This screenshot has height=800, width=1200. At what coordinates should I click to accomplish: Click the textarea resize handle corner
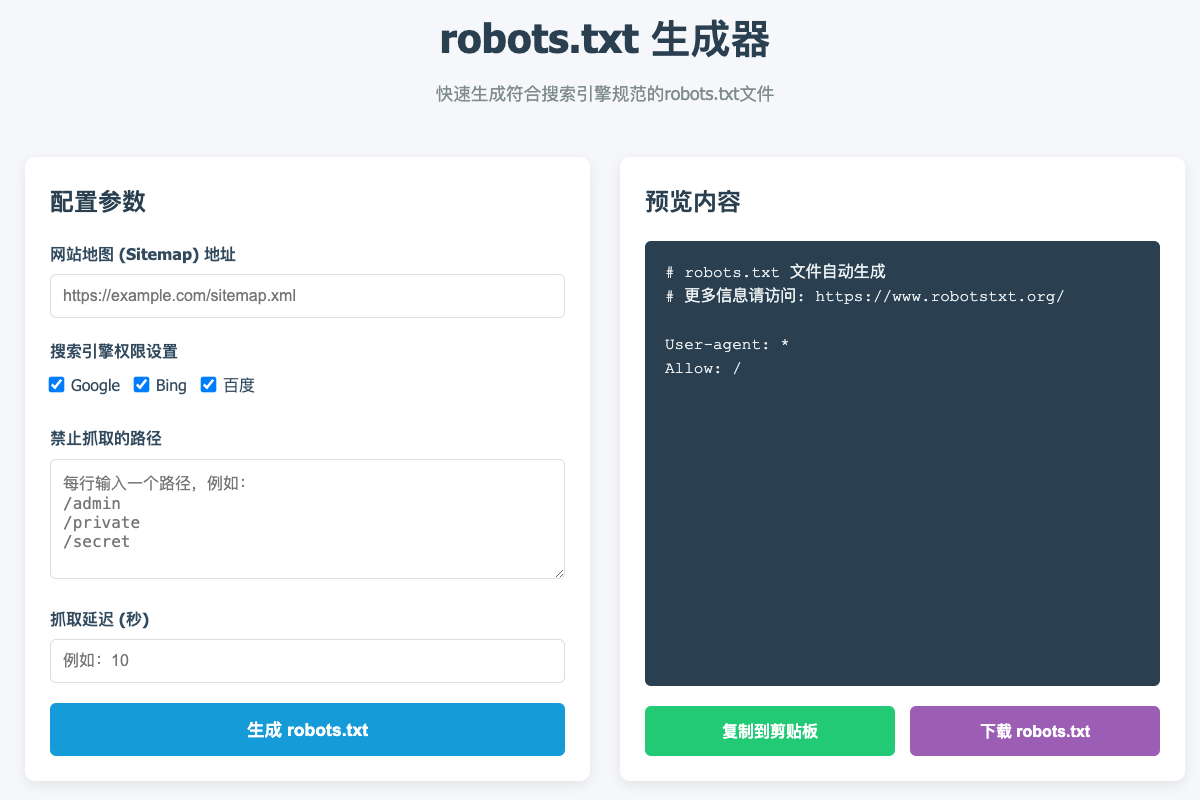click(559, 573)
